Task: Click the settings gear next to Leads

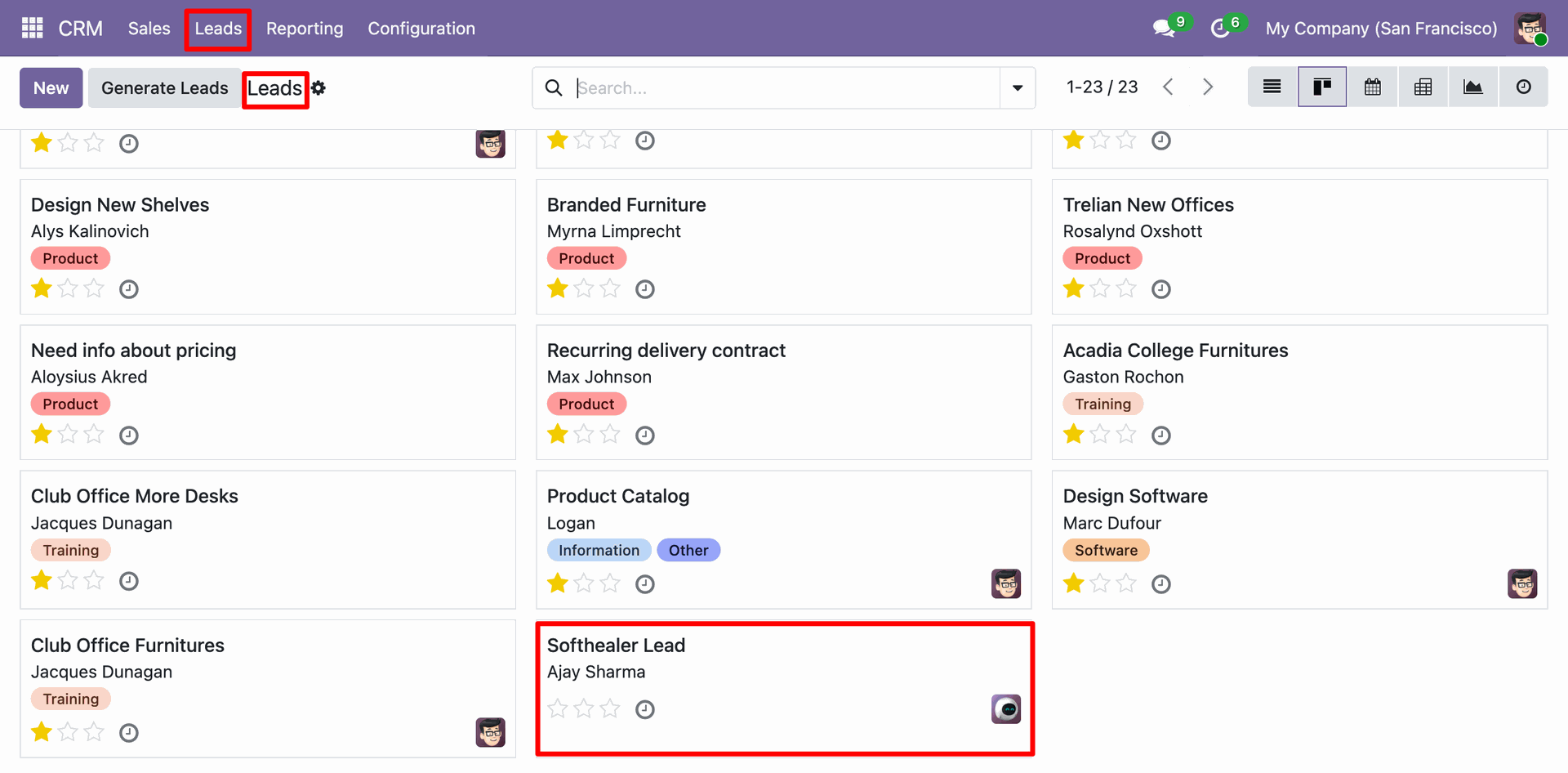Action: pos(318,88)
